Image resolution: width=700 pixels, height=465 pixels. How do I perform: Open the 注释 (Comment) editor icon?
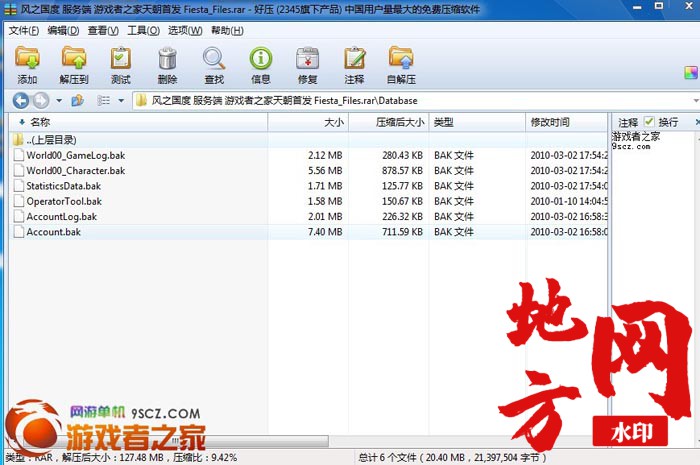tap(354, 66)
